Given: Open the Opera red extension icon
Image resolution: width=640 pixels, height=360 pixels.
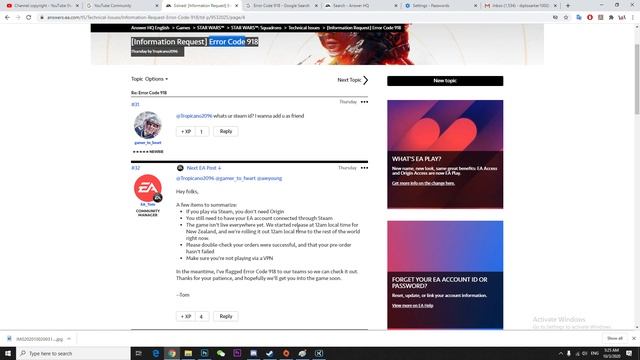Looking at the screenshot, I should 590,18.
